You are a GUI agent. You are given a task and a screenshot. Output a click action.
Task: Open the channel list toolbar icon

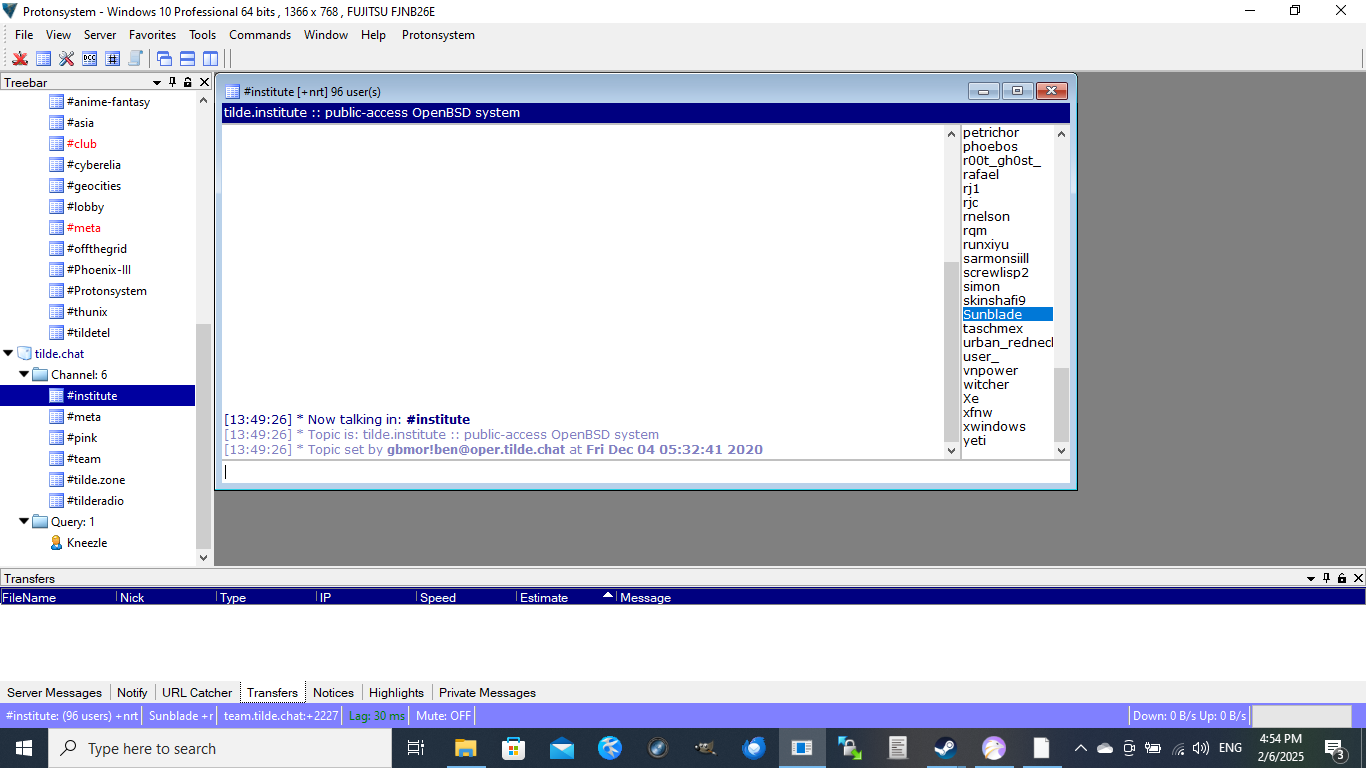pyautogui.click(x=43, y=59)
